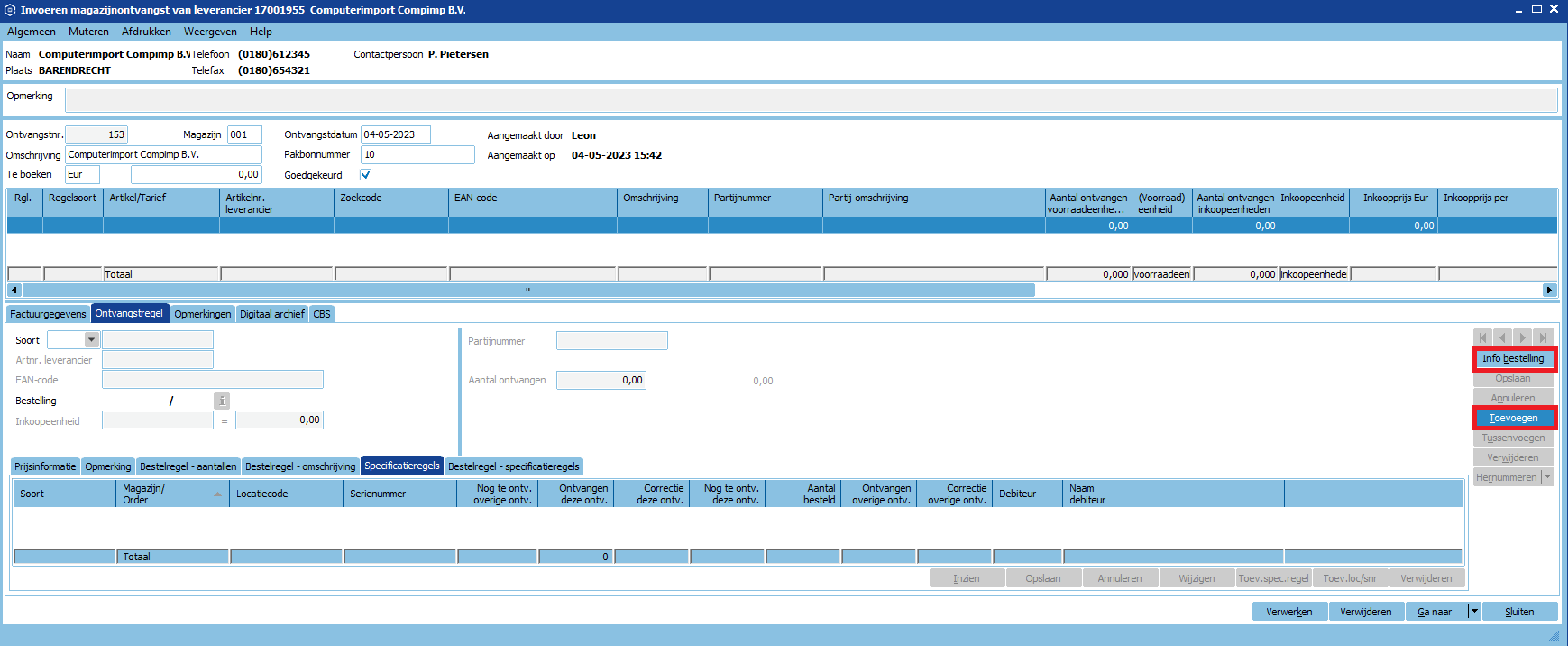Jump to the last record with navigation arrow

pyautogui.click(x=1544, y=337)
